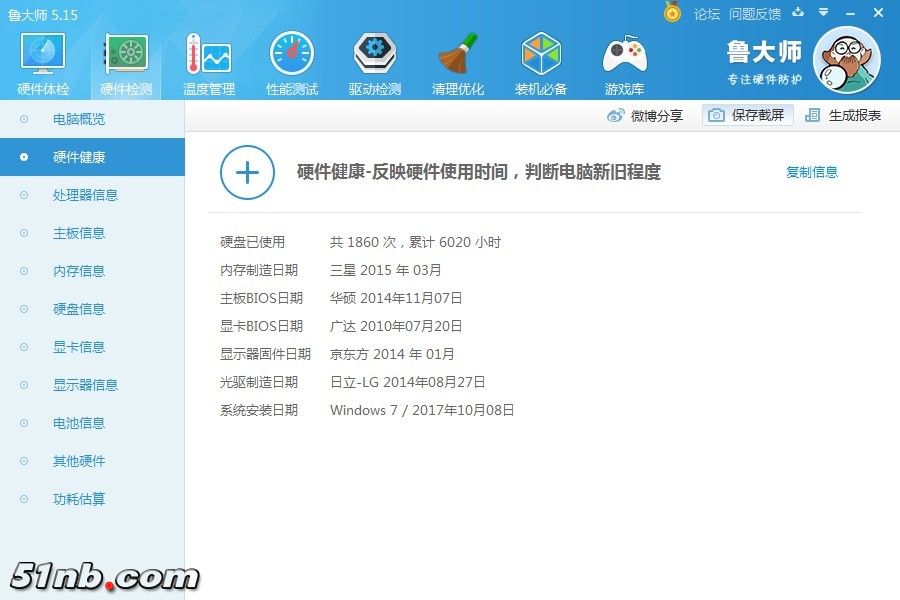Click 生成报表 generate report button
Viewport: 900px width, 600px height.
click(x=843, y=115)
